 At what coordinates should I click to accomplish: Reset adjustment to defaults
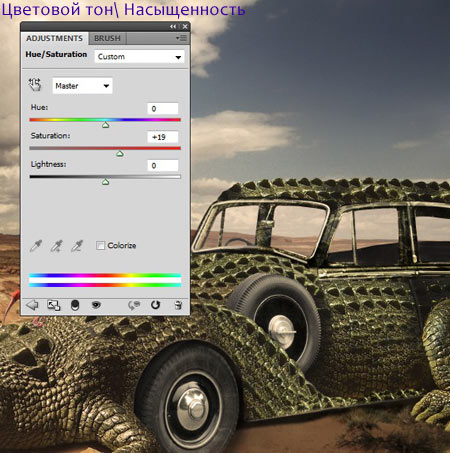click(155, 305)
